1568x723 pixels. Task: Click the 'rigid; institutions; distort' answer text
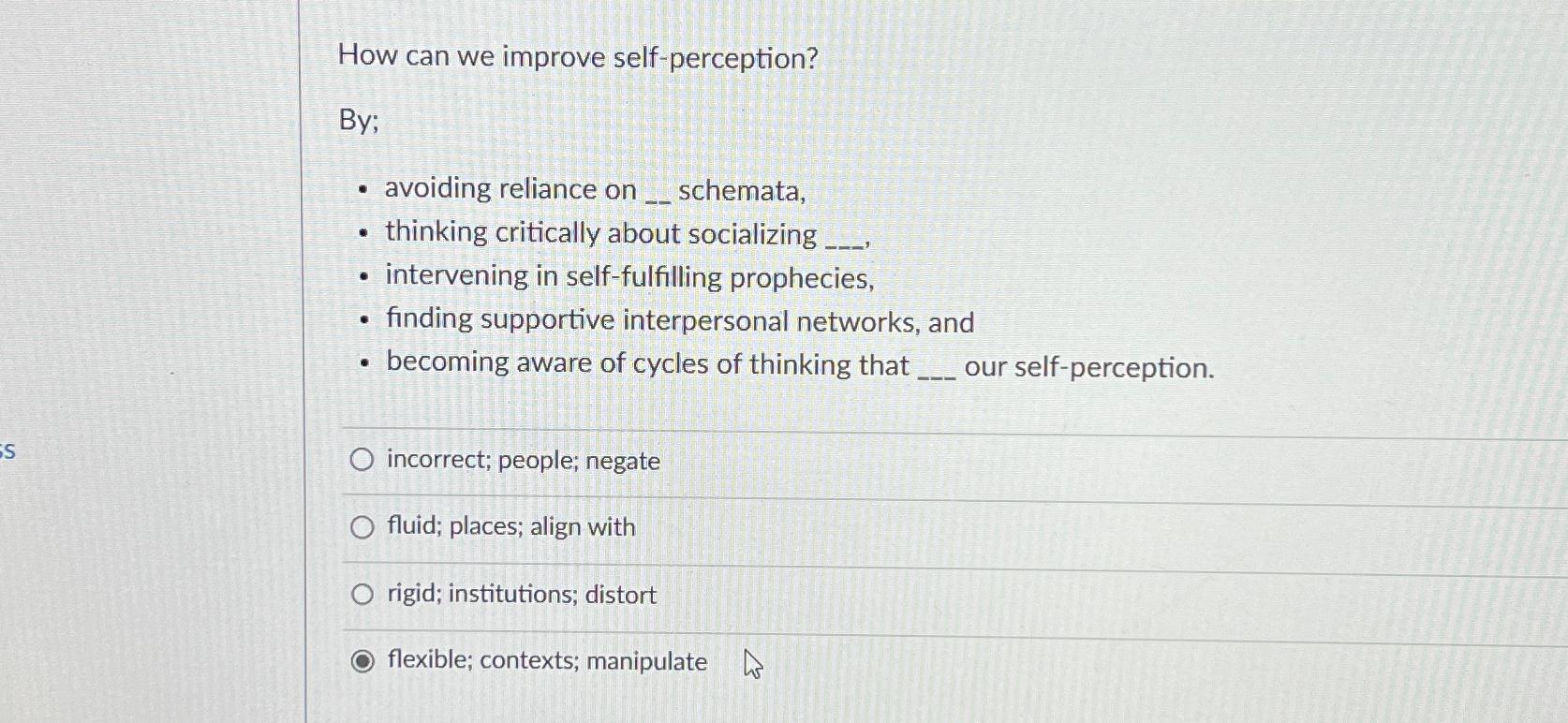[x=520, y=594]
